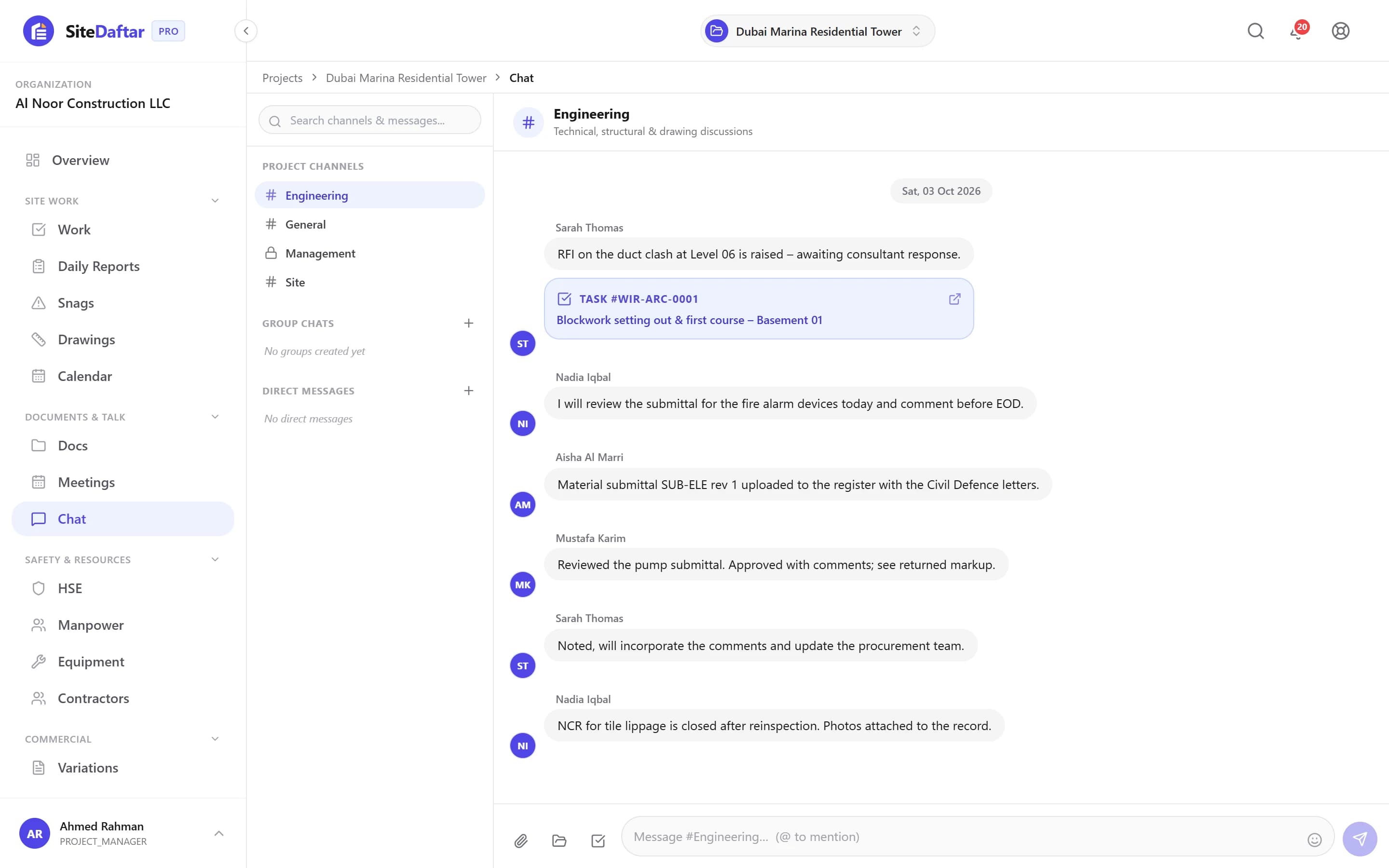
Task: Open Contractors in the sidebar
Action: tap(123, 699)
